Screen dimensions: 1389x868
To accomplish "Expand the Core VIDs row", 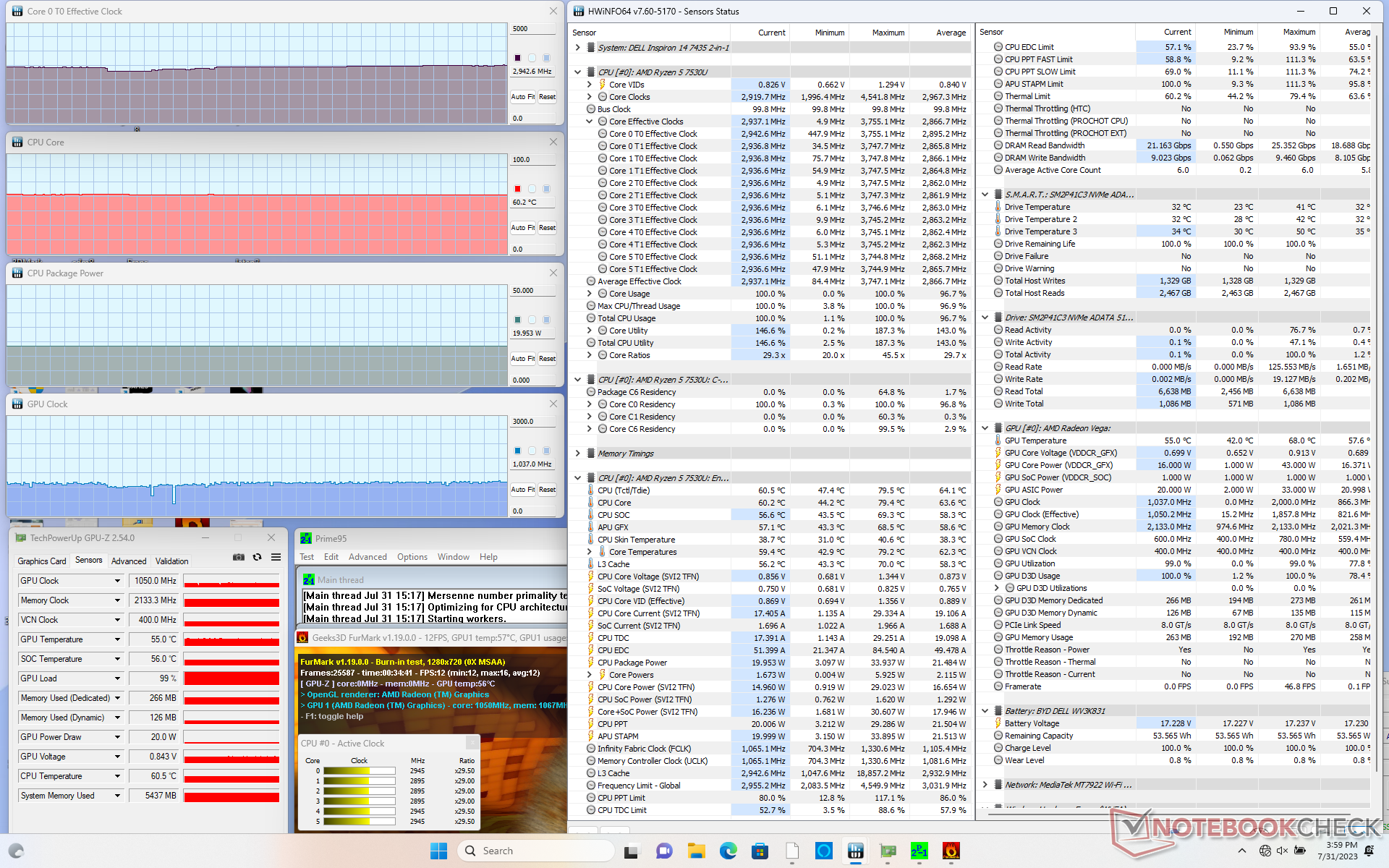I will [x=590, y=85].
